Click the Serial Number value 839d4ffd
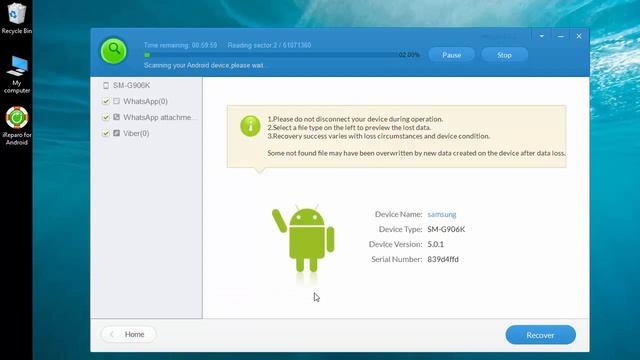Image resolution: width=640 pixels, height=360 pixels. click(x=443, y=259)
